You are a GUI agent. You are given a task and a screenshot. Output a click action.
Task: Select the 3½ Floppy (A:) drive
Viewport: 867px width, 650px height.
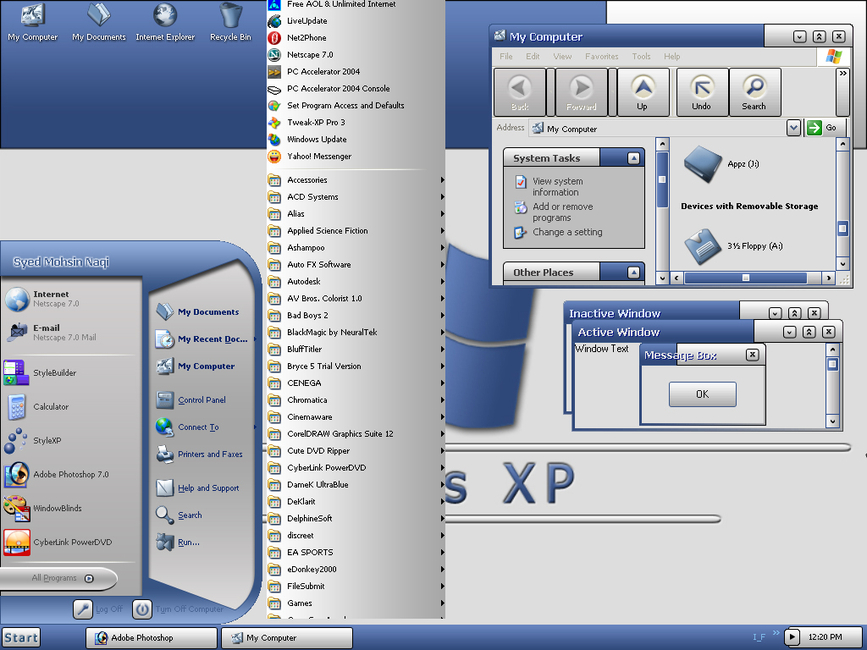pyautogui.click(x=733, y=247)
